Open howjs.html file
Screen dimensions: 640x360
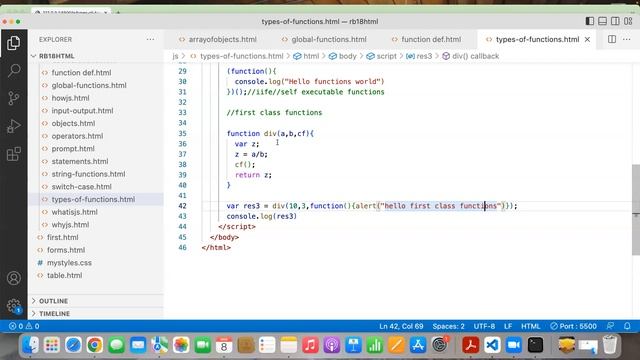pyautogui.click(x=70, y=98)
